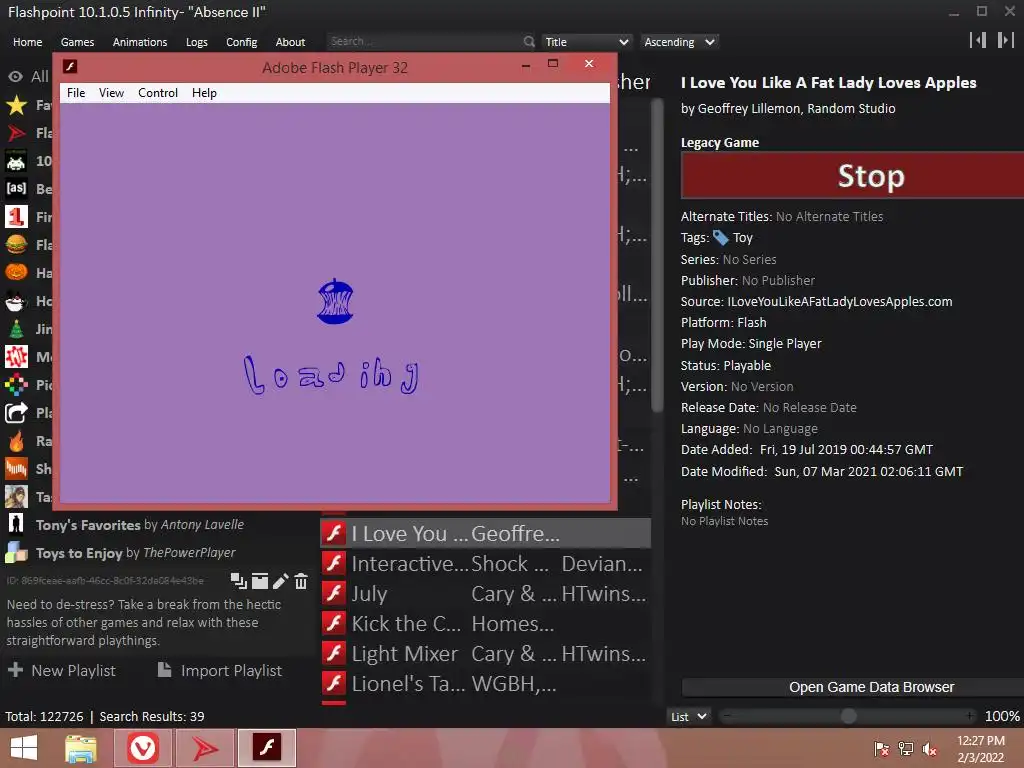Image resolution: width=1024 pixels, height=768 pixels.
Task: Open Flash Player File menu
Action: click(76, 93)
